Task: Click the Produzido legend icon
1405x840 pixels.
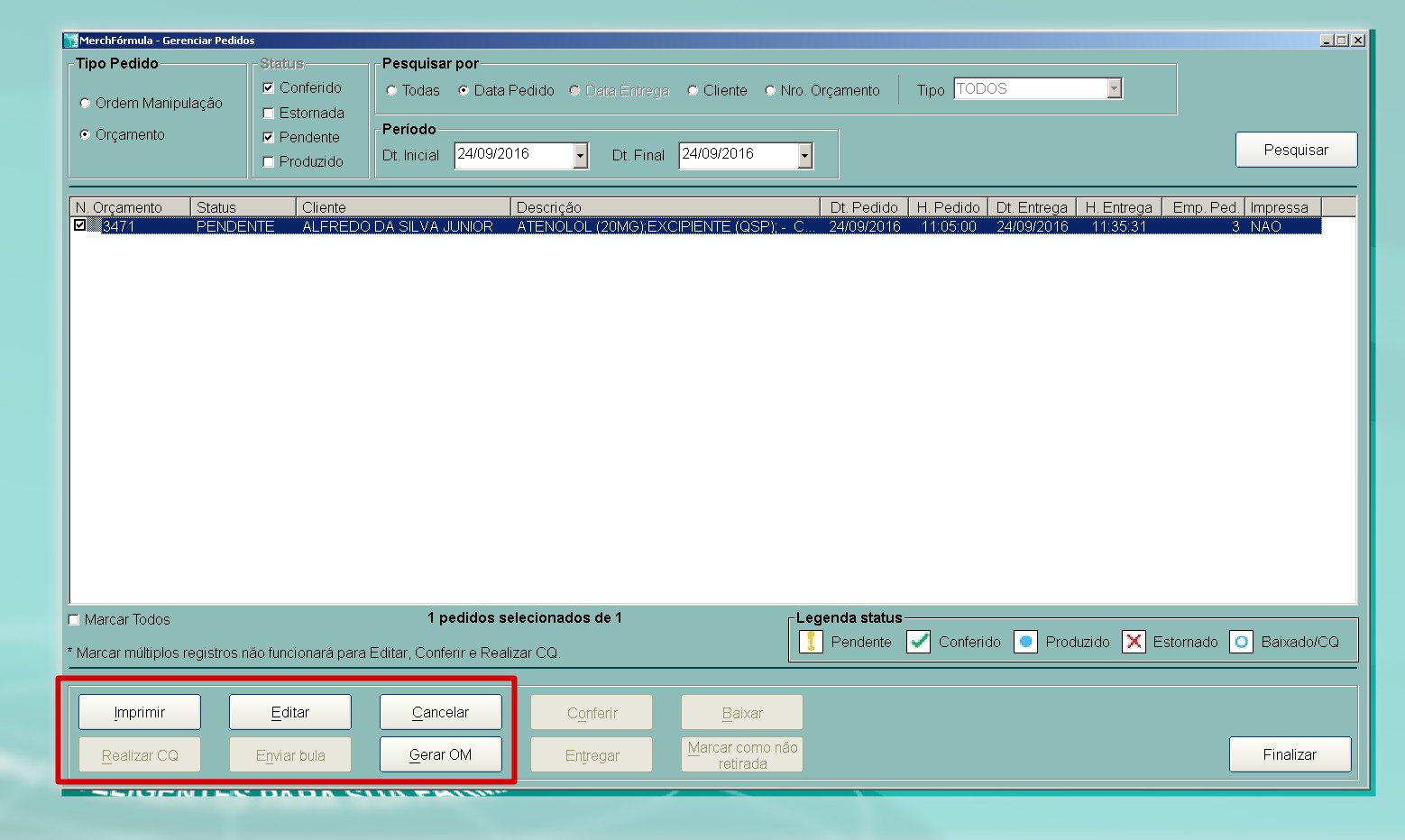Action: point(1025,642)
